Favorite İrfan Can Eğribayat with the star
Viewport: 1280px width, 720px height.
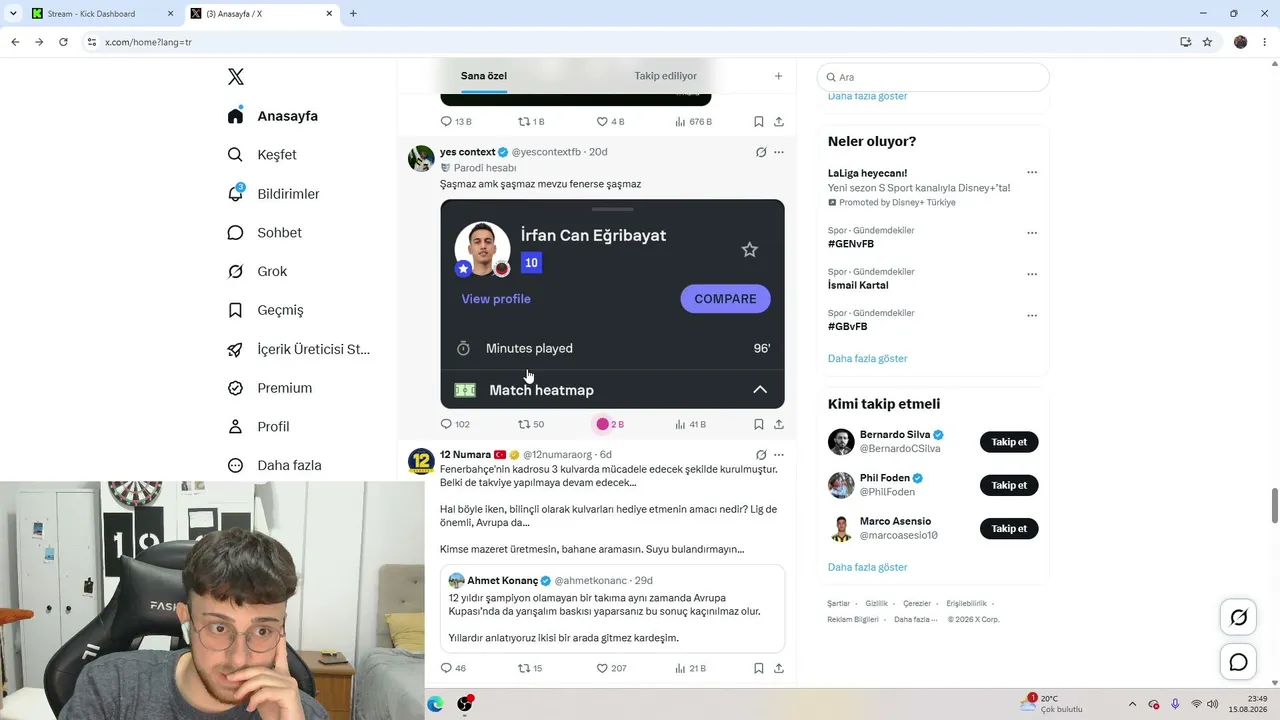click(750, 250)
